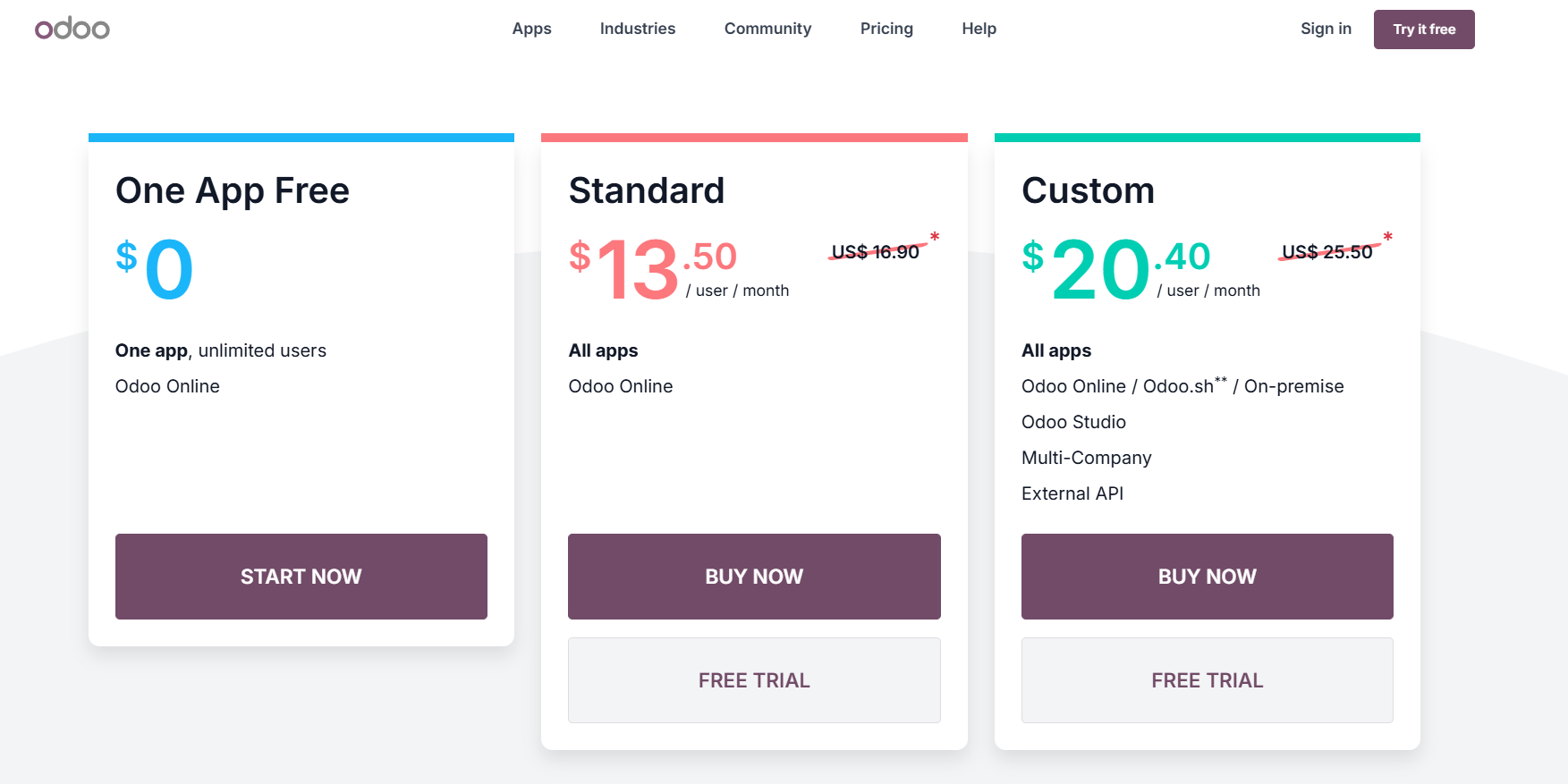1568x784 pixels.
Task: Click BUY NOW on the Standard plan
Action: pyautogui.click(x=754, y=577)
